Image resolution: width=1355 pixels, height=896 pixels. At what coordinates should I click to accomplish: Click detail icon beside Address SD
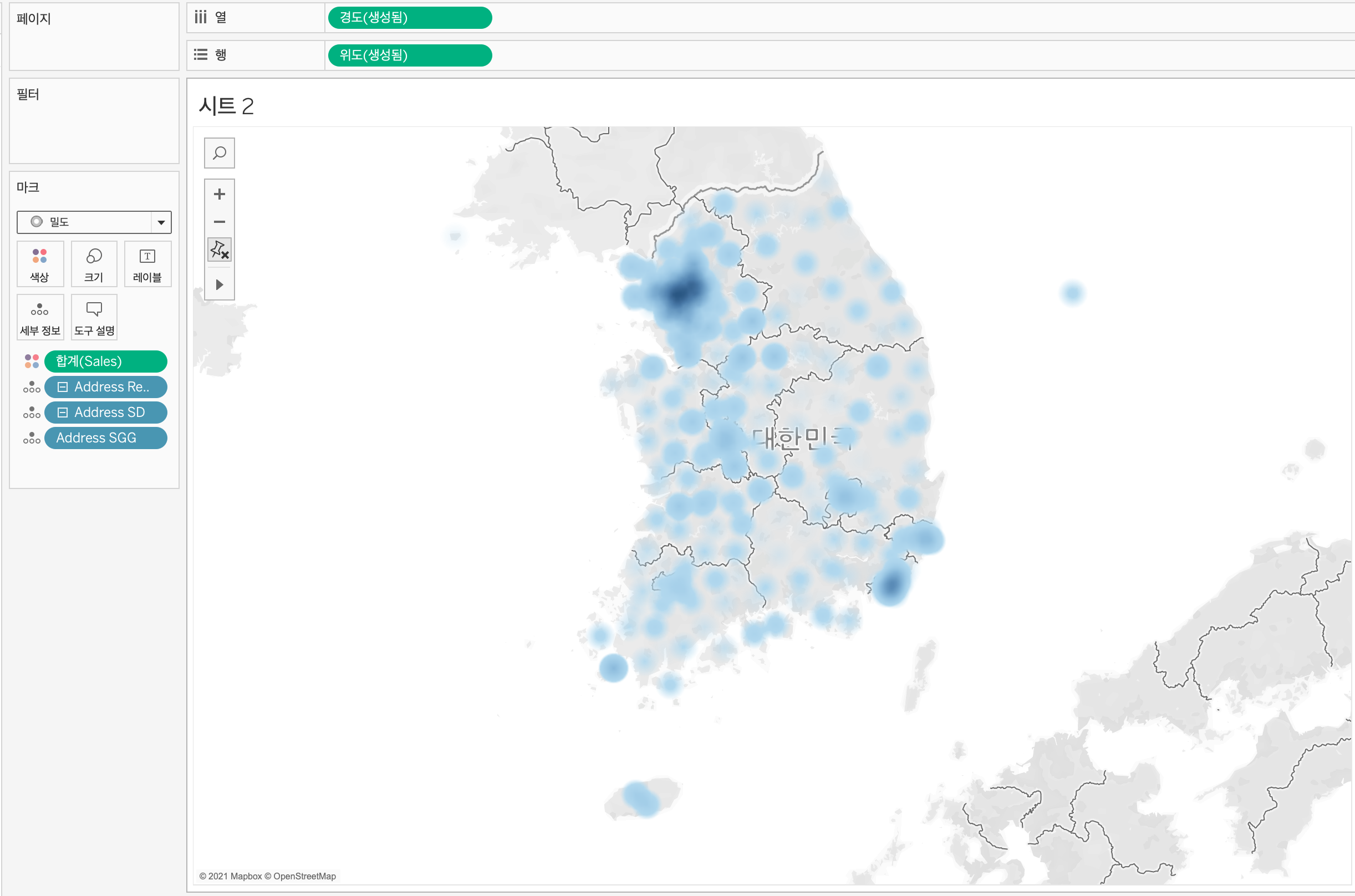tap(32, 413)
